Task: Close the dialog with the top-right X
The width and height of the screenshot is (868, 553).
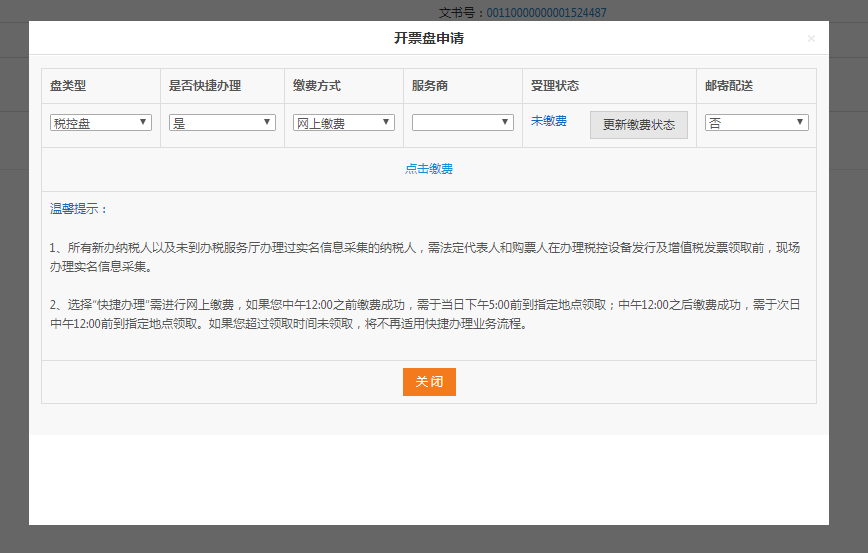Action: tap(811, 39)
